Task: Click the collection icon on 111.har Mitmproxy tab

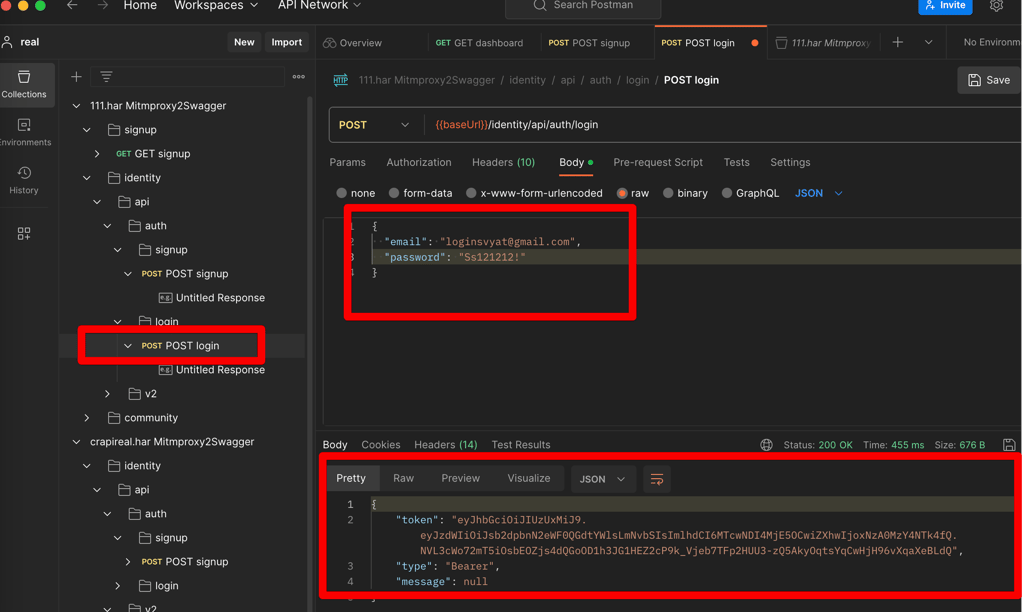Action: [781, 43]
